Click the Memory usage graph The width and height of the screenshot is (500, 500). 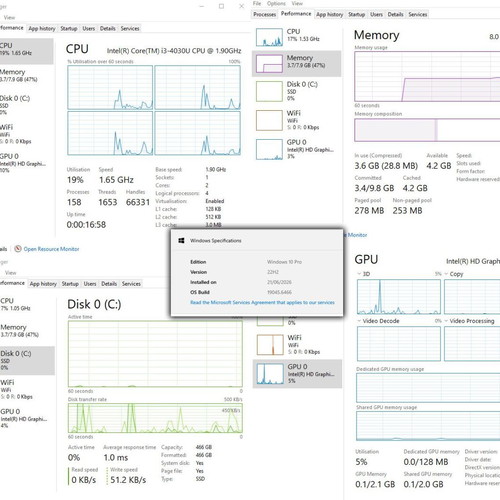(x=427, y=76)
